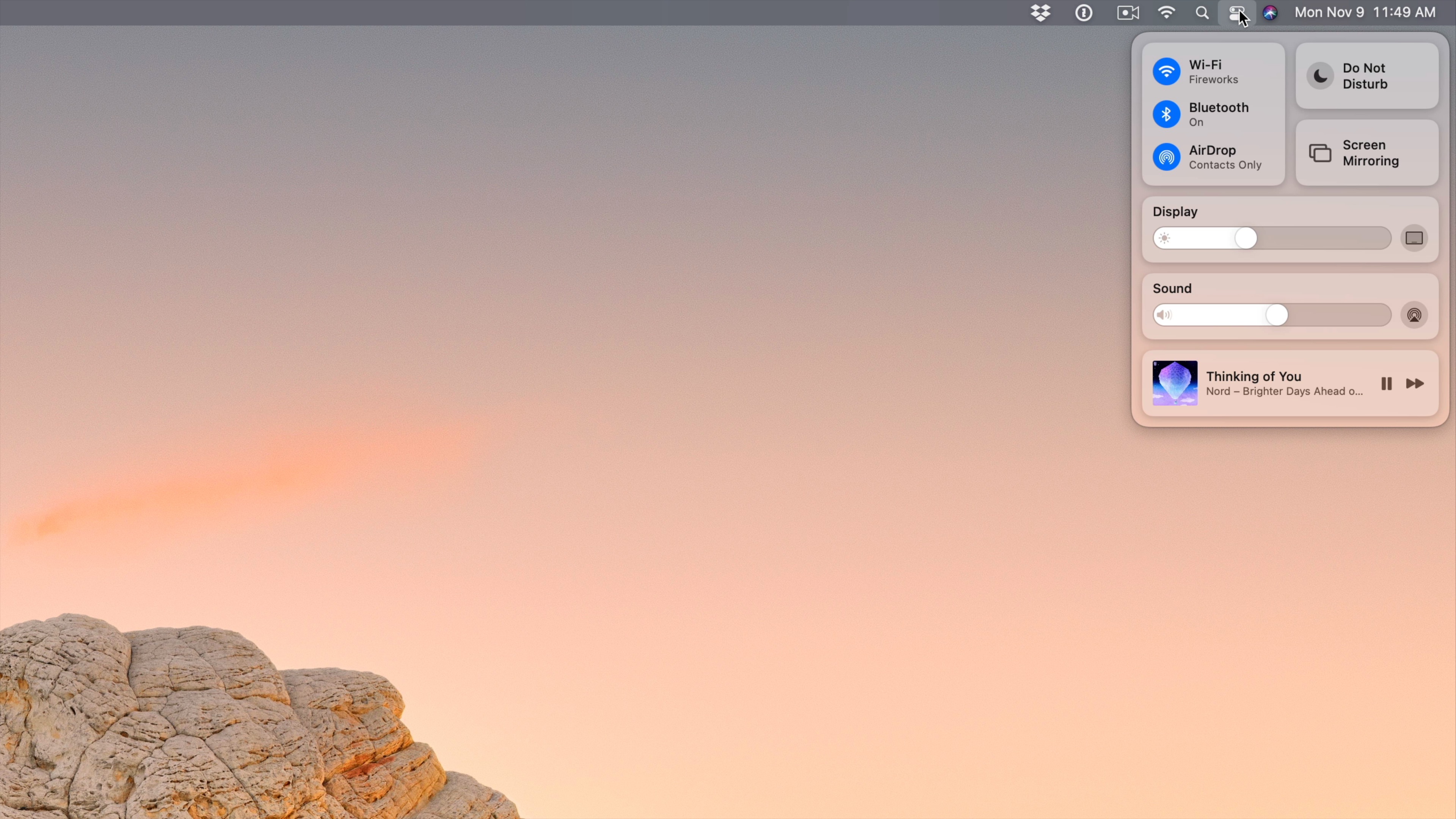Open the screen recording camera menu icon
Viewport: 1456px width, 819px height.
coord(1128,13)
